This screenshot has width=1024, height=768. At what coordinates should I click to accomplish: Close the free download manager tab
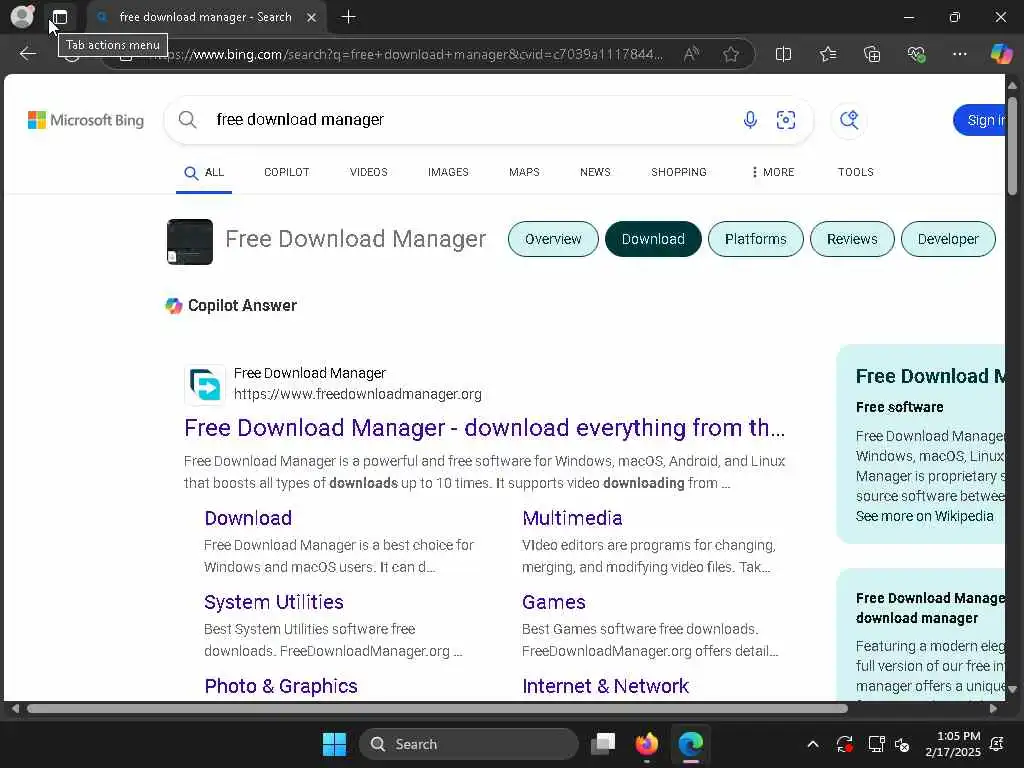[312, 17]
